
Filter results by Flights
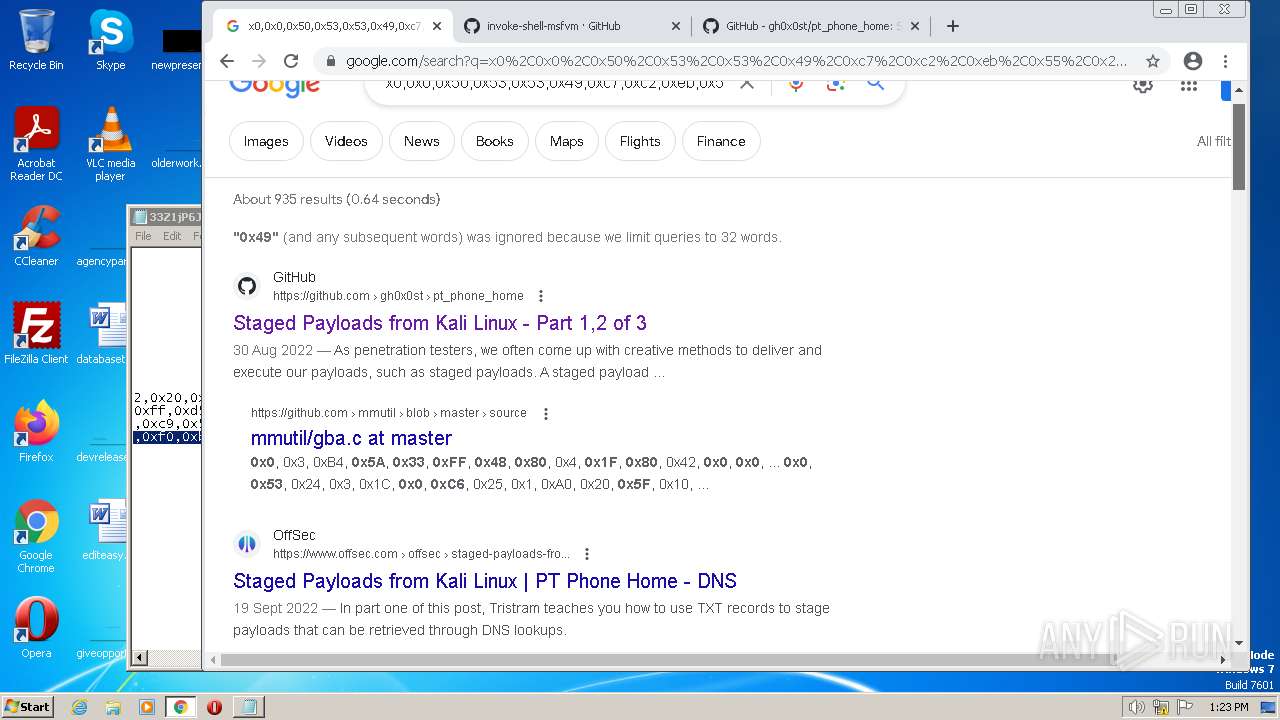[640, 141]
